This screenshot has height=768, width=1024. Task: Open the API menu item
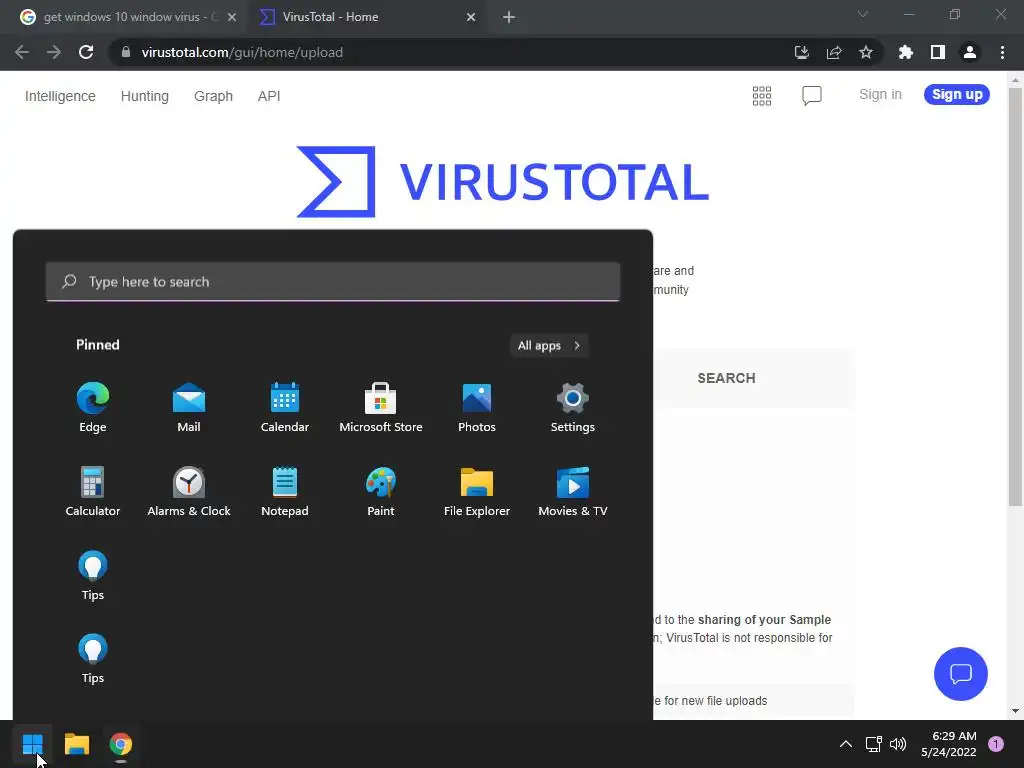point(269,96)
